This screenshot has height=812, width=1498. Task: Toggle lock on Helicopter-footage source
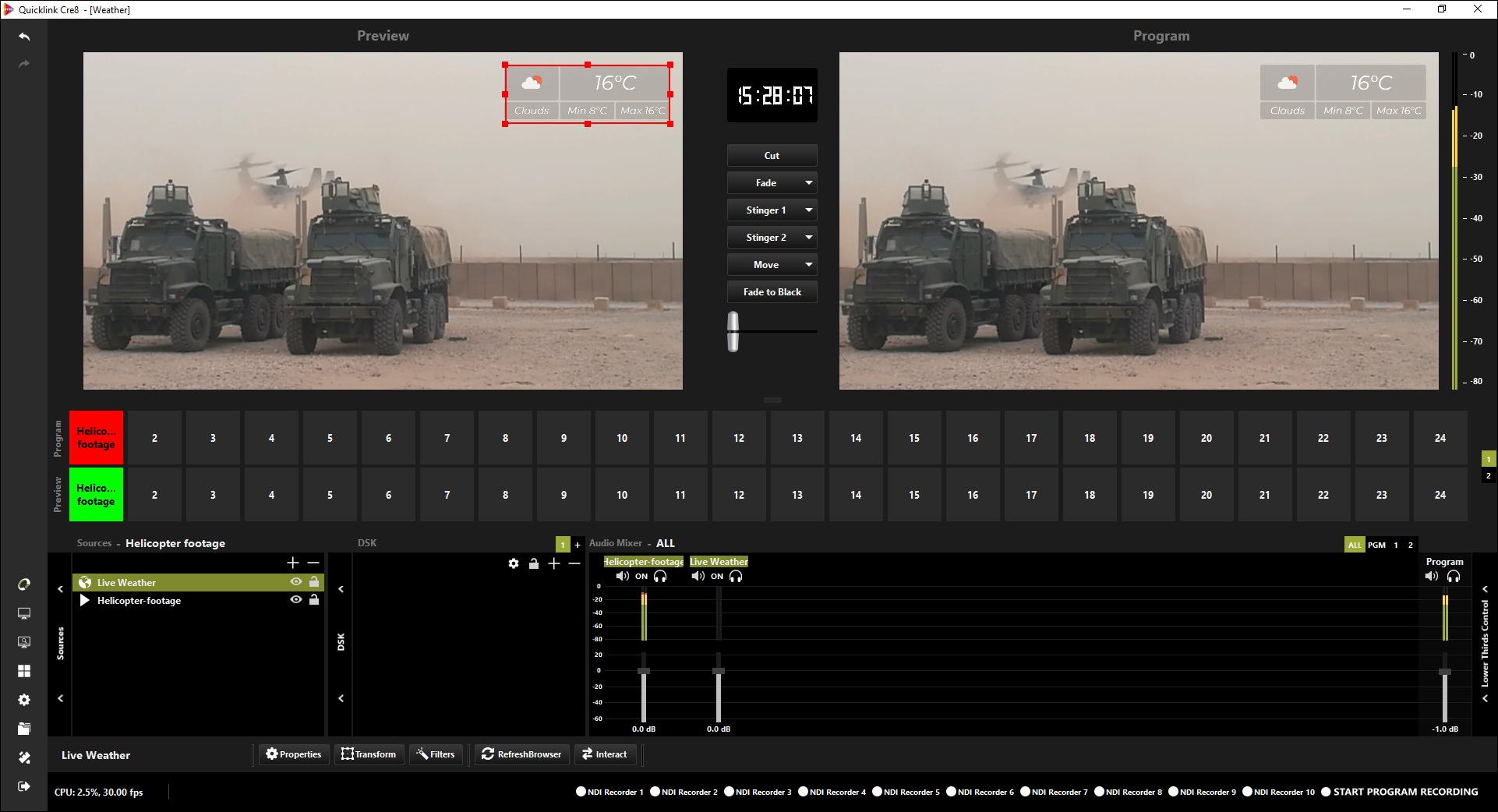point(314,600)
